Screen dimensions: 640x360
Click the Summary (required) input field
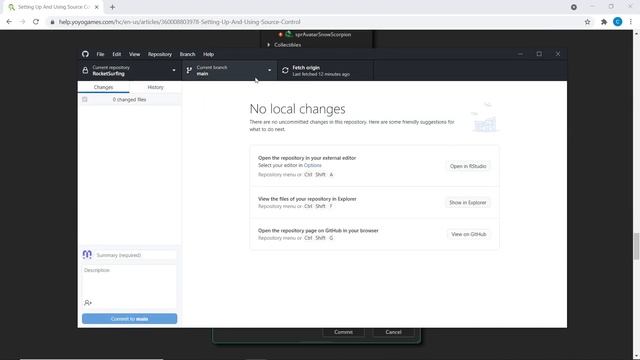point(136,255)
